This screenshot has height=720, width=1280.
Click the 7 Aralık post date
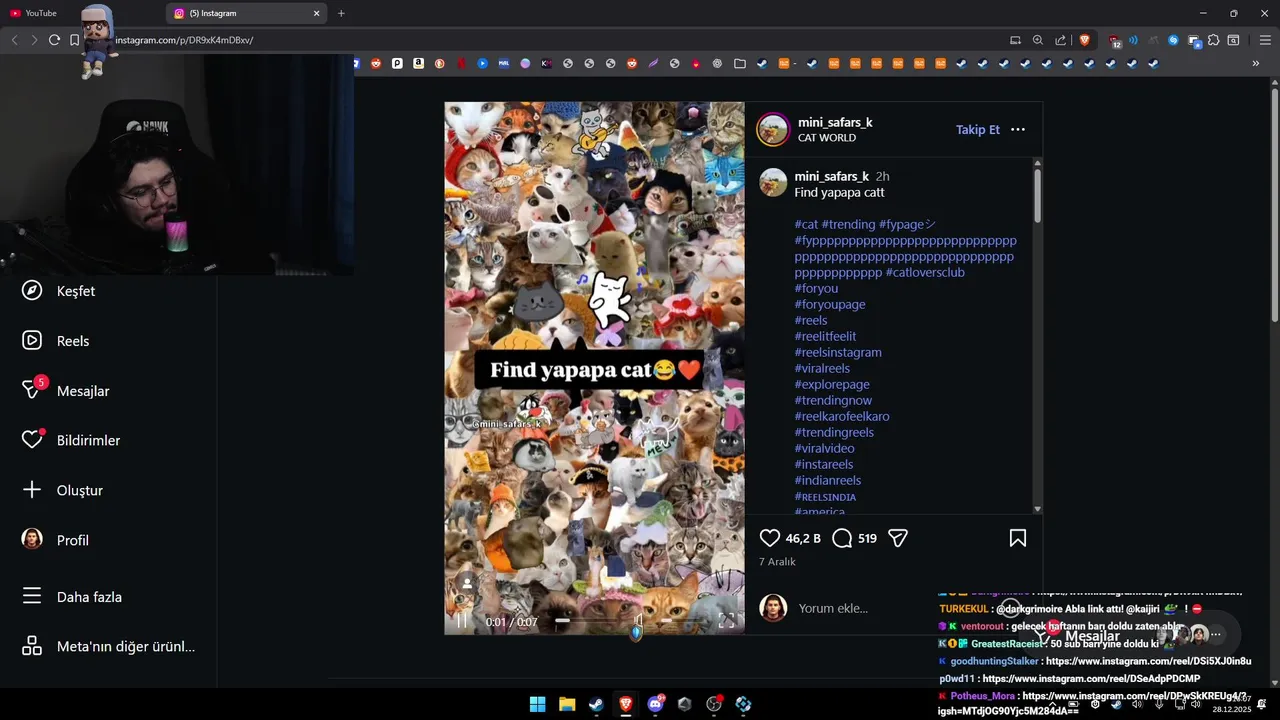(x=777, y=562)
